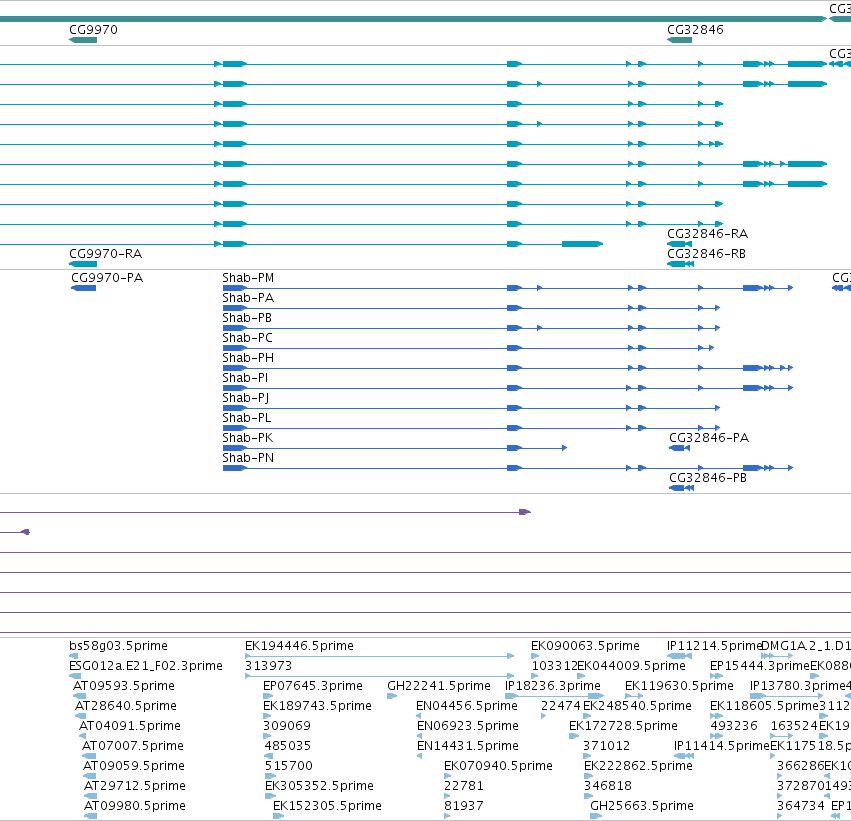Select the Shab-PI isoform label
The width and height of the screenshot is (851, 821).
click(x=245, y=378)
